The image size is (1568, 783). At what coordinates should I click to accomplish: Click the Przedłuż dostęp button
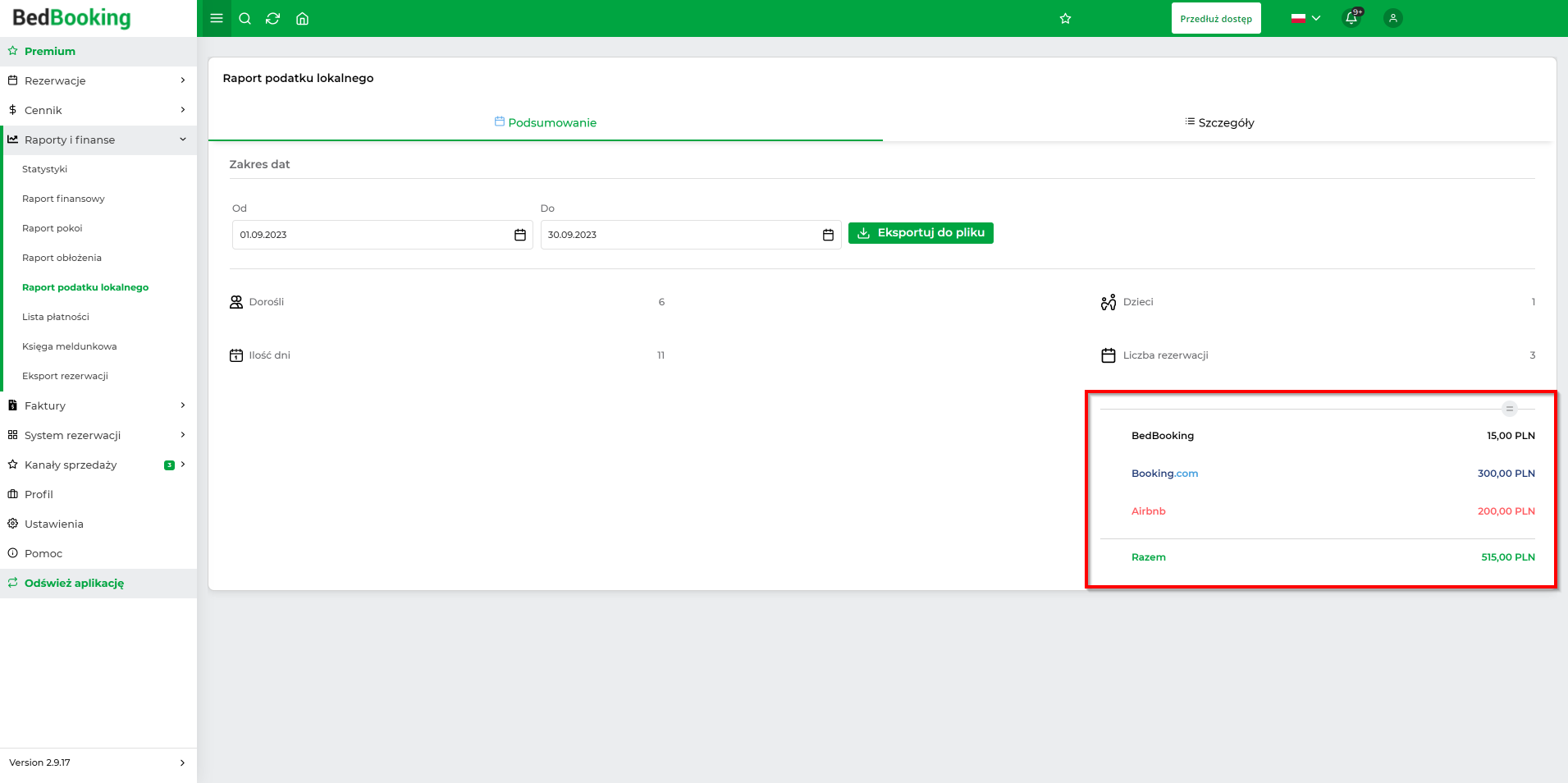coord(1216,18)
